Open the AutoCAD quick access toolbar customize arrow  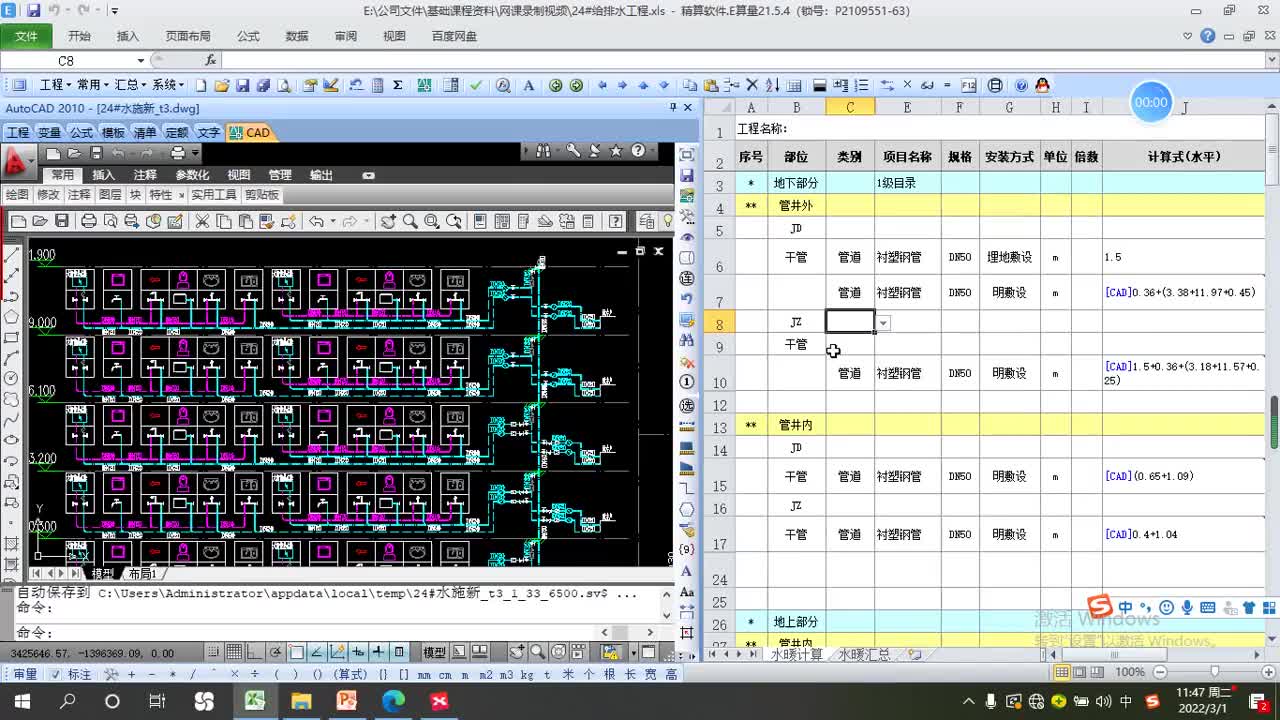196,153
